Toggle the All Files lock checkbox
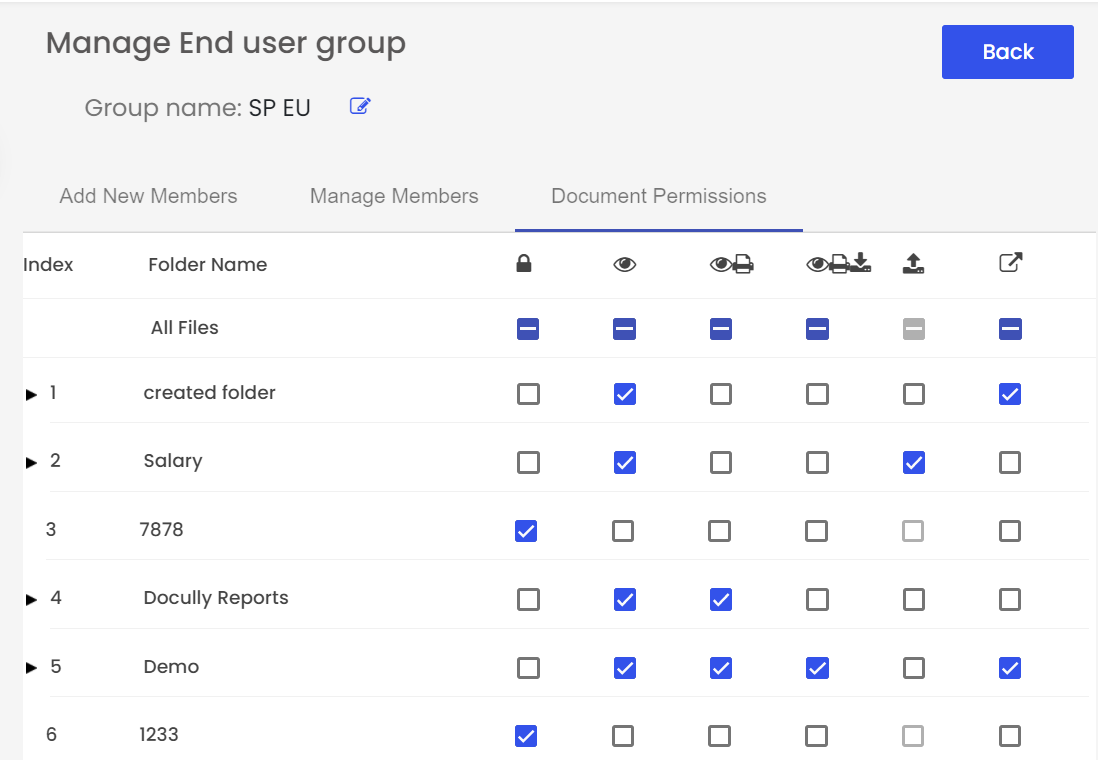The image size is (1098, 760). click(x=528, y=329)
